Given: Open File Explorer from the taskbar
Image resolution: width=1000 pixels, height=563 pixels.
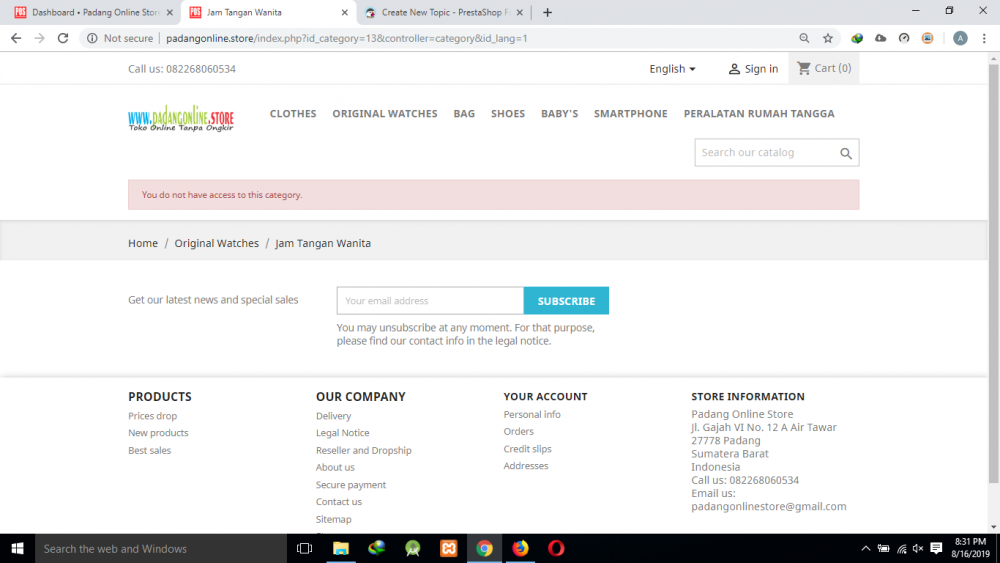Looking at the screenshot, I should pyautogui.click(x=341, y=548).
